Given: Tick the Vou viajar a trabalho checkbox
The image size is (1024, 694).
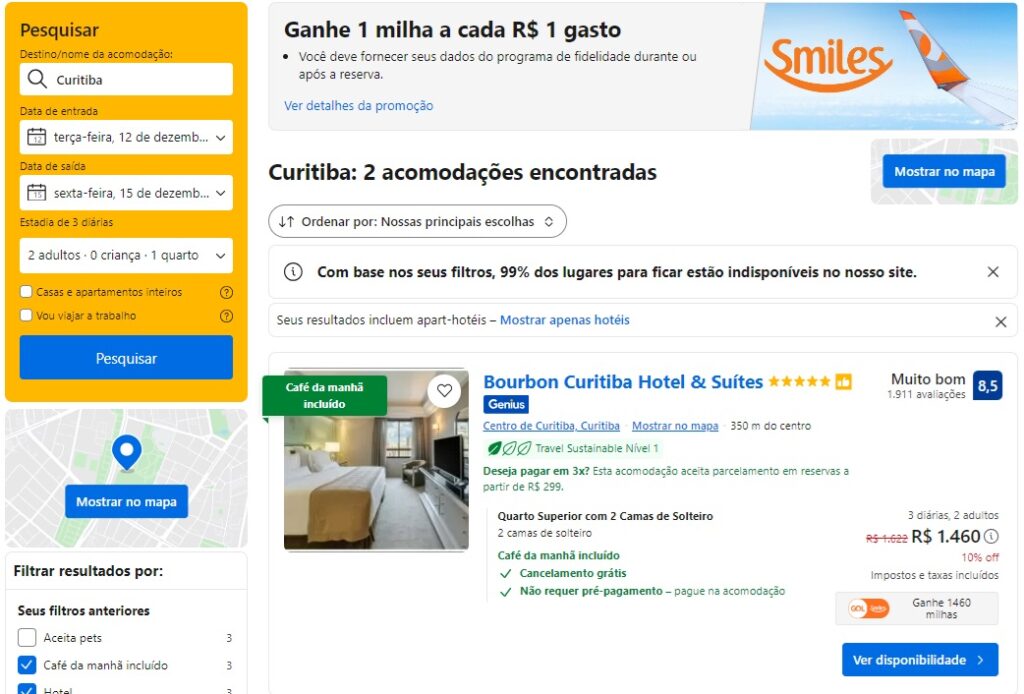Looking at the screenshot, I should [x=26, y=315].
